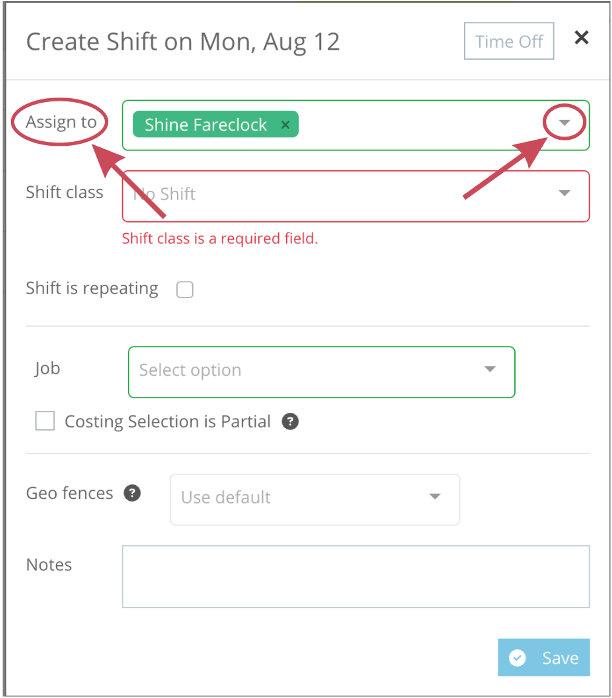Focus the Notes text area

coord(356,576)
